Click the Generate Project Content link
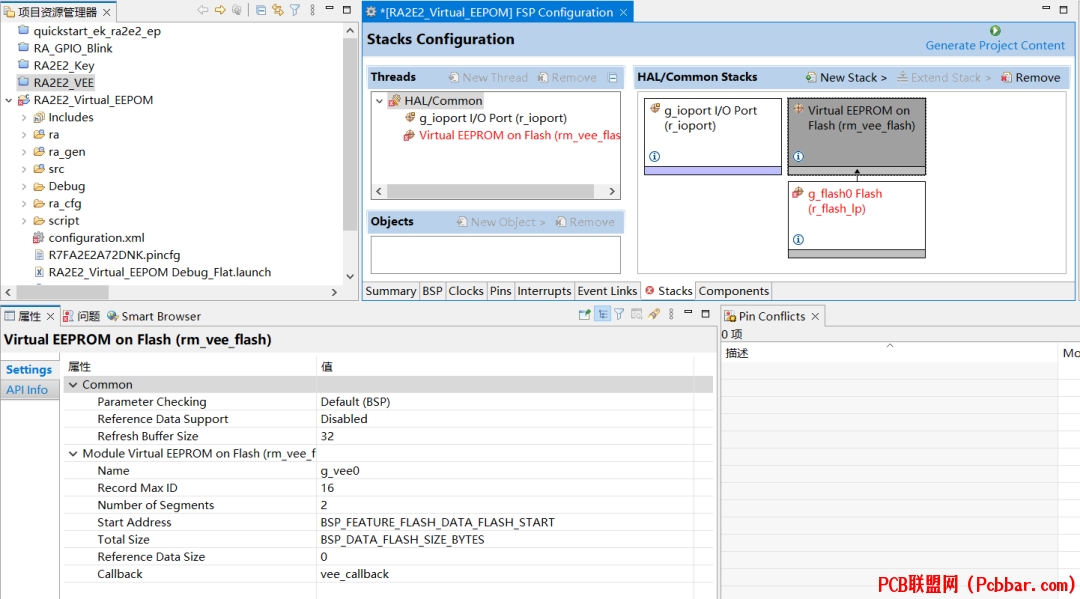 click(x=995, y=45)
